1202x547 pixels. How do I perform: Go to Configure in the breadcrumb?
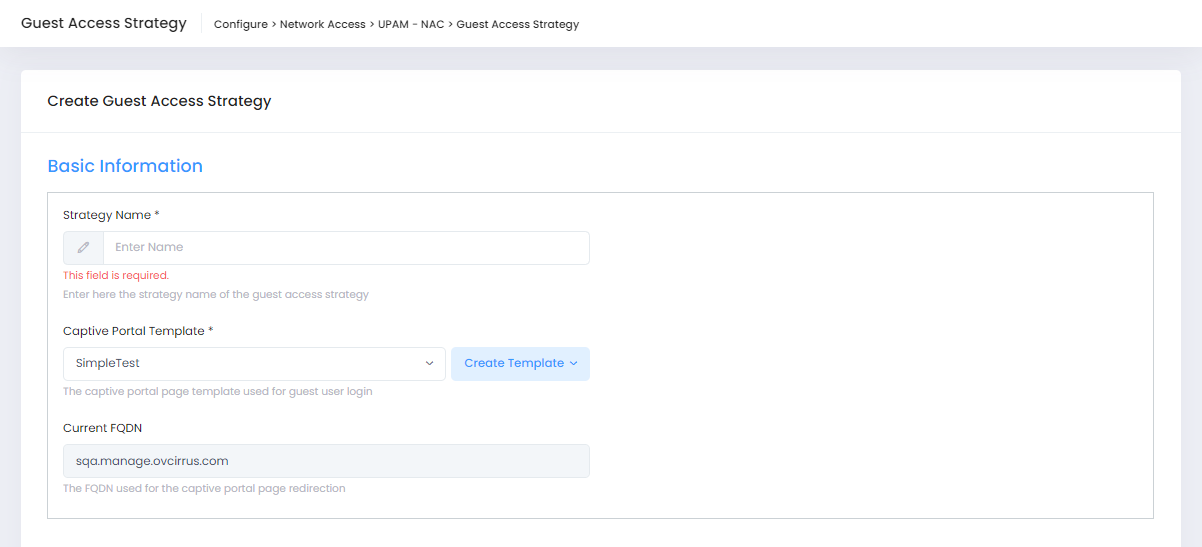241,24
